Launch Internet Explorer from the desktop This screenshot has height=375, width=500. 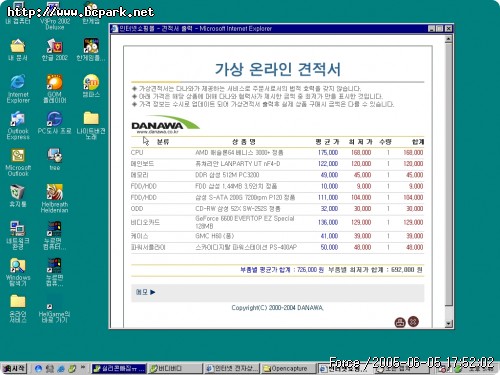pos(18,88)
